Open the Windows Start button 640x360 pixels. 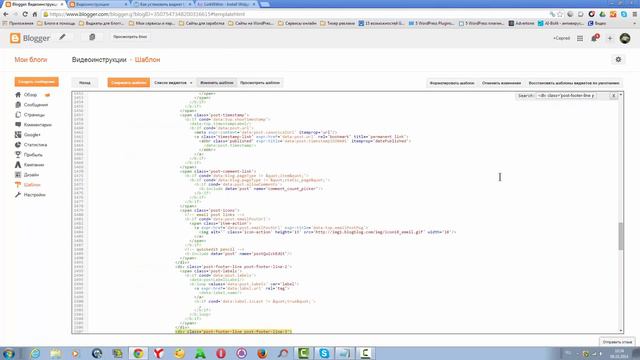[x=9, y=353]
